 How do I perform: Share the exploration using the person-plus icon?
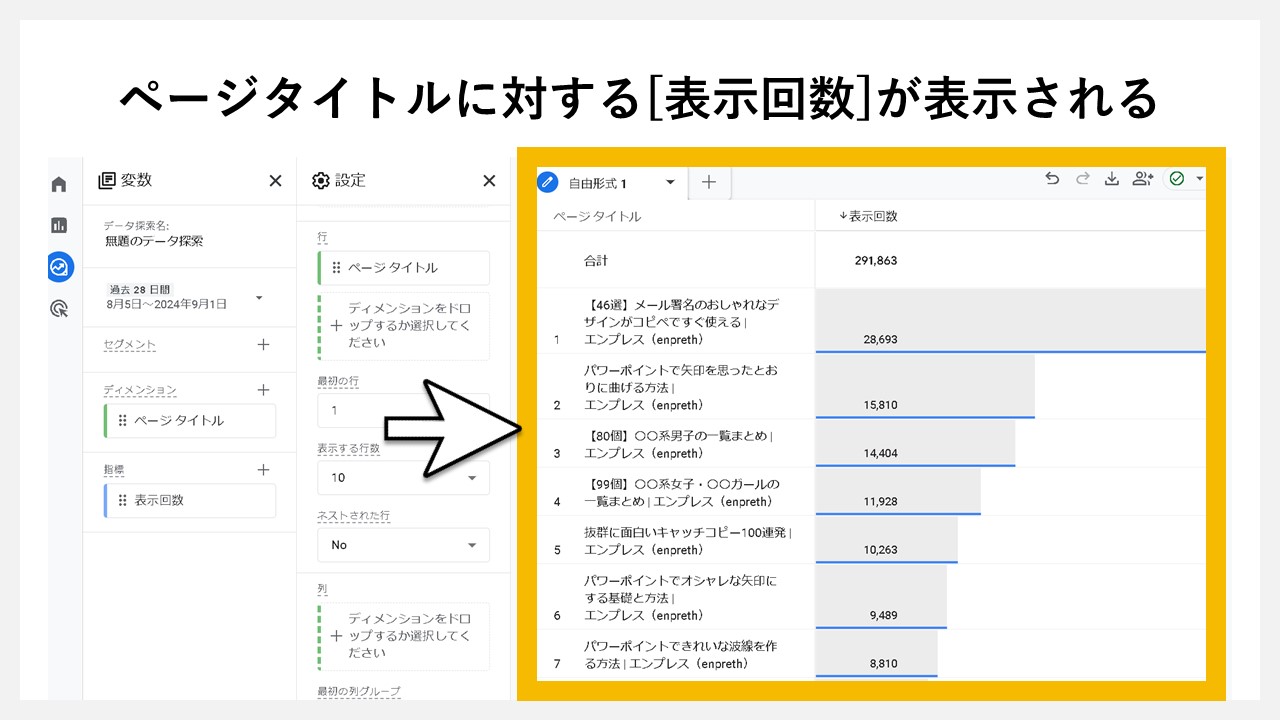tap(1142, 177)
